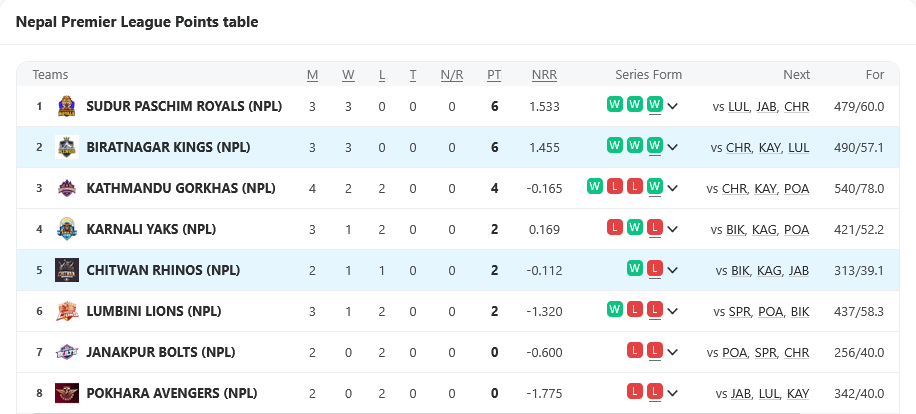Click the Sudur Paschim Royals team logo
Viewport: 916px width, 414px height.
click(x=66, y=106)
